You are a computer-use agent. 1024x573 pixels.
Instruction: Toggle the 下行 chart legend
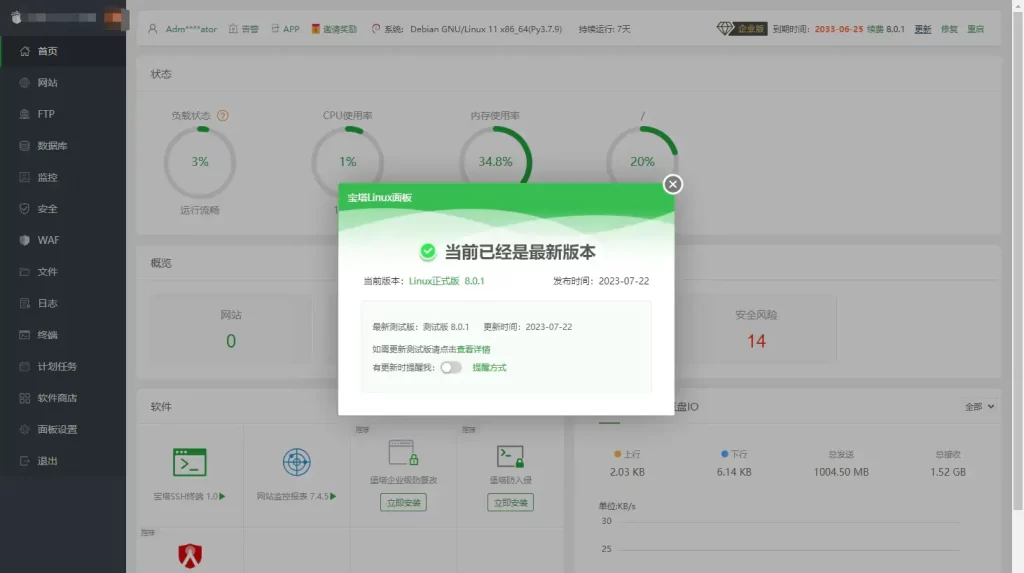coord(734,454)
